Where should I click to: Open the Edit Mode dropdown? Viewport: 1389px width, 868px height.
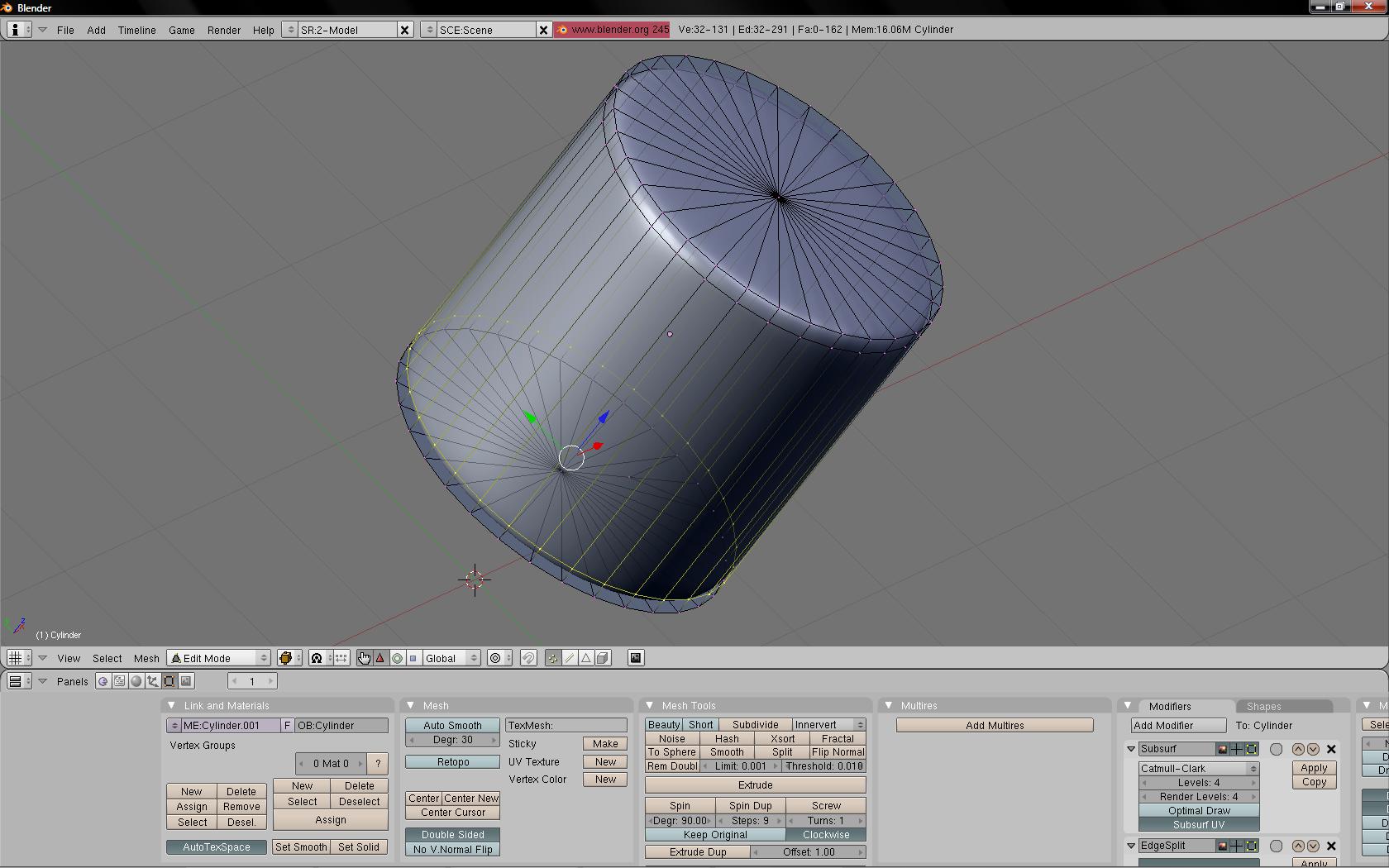click(x=220, y=658)
